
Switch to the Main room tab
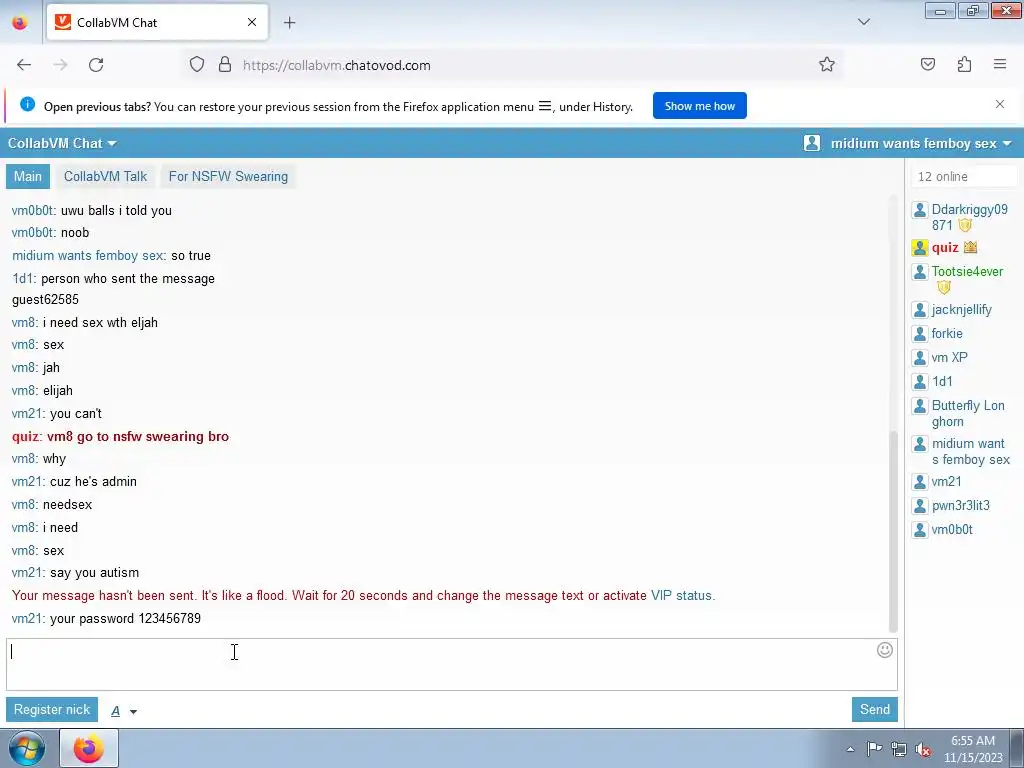point(27,176)
